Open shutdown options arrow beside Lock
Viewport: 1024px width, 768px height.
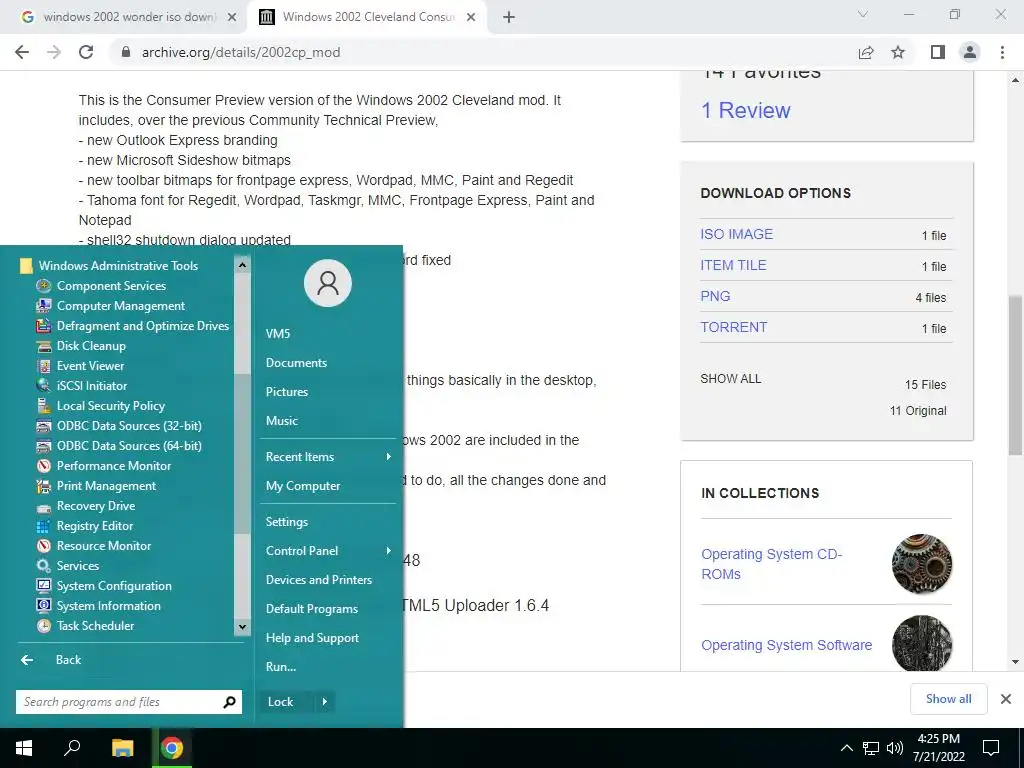click(x=325, y=702)
